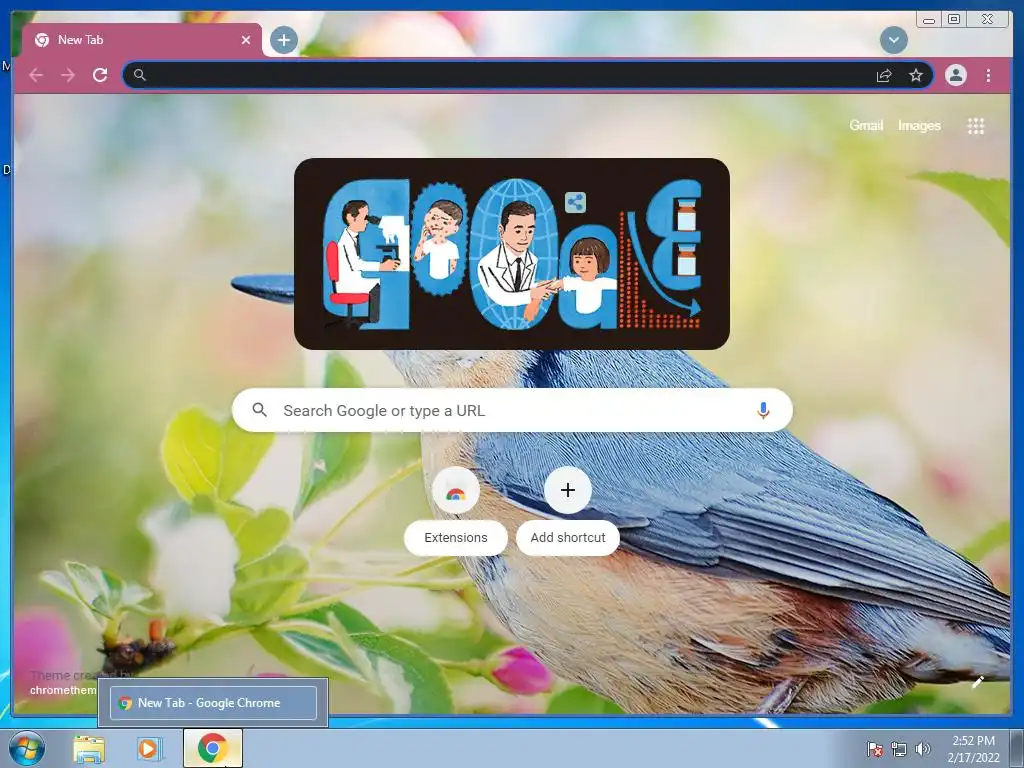Viewport: 1024px width, 768px height.
Task: Bookmark this tab with the star icon
Action: pyautogui.click(x=916, y=75)
